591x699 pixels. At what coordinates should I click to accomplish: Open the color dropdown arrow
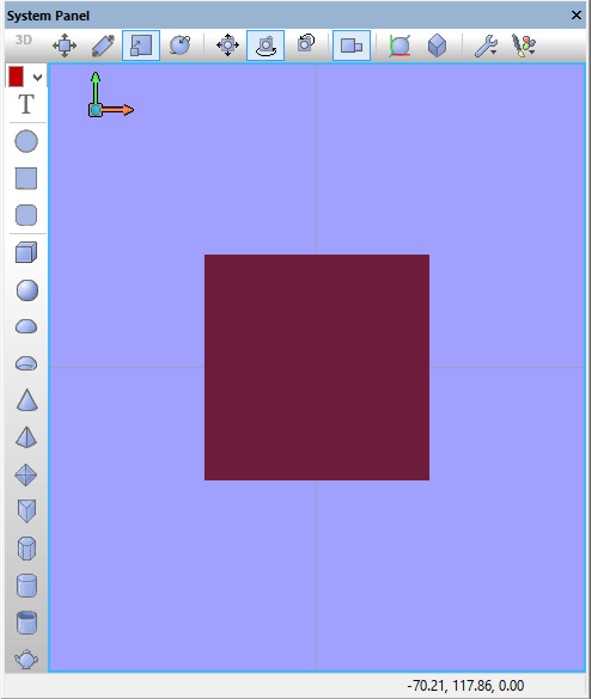coord(38,78)
